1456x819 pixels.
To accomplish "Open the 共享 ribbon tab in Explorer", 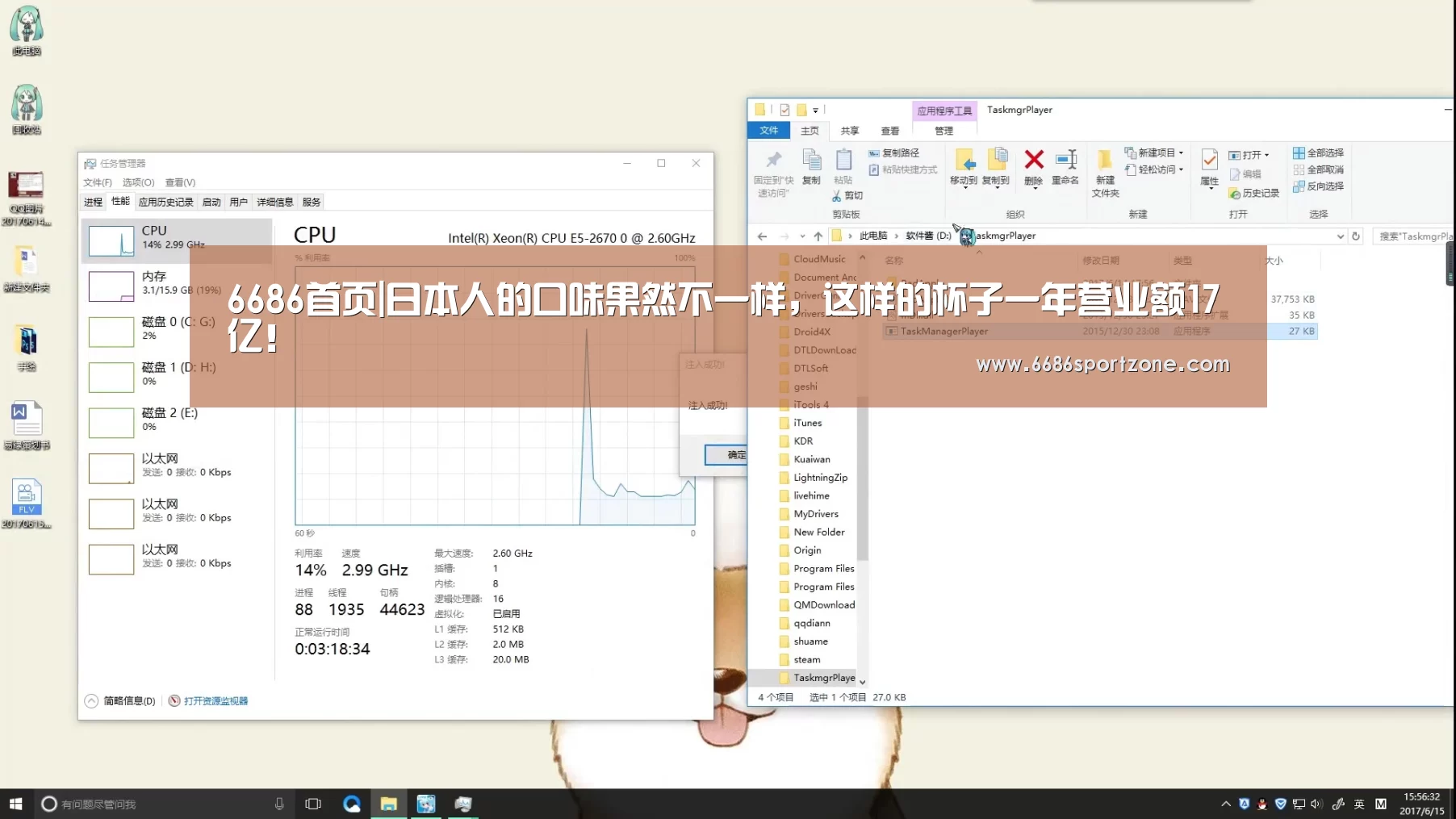I will pyautogui.click(x=850, y=131).
